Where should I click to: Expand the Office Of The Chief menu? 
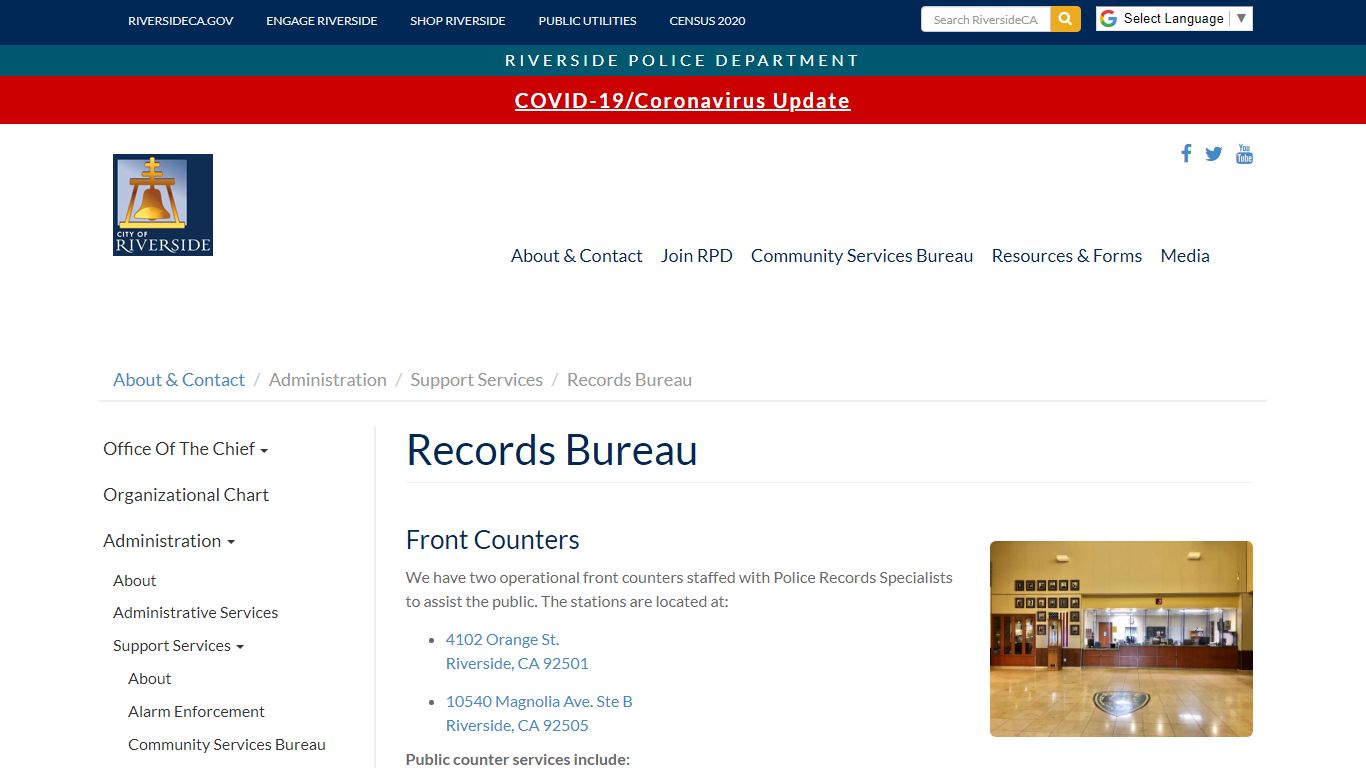185,449
